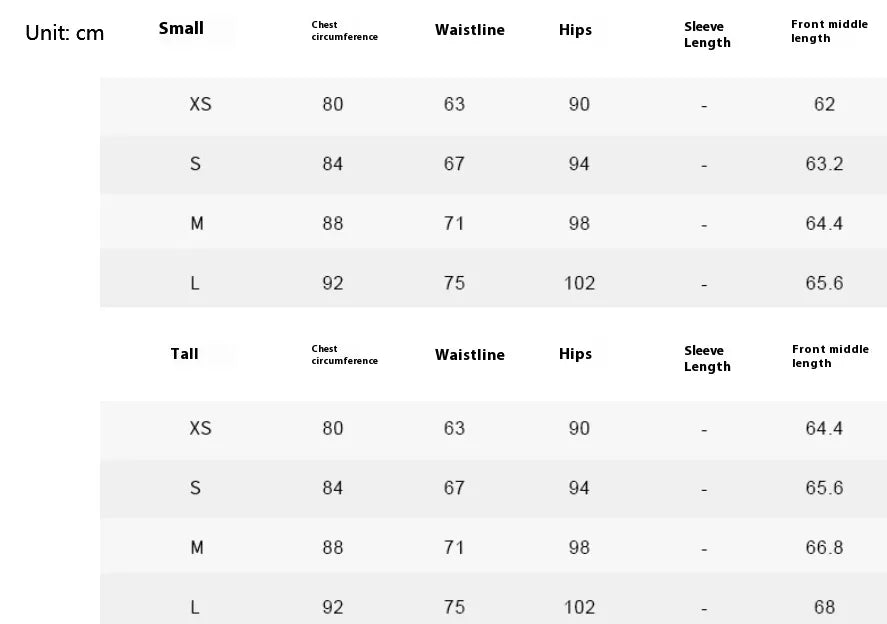The width and height of the screenshot is (887, 624).
Task: Select hips value 102 in Small table
Action: (579, 283)
